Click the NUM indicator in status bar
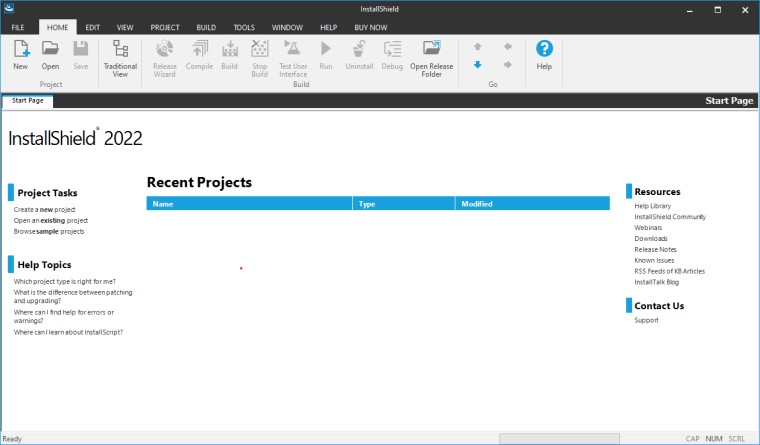Image resolution: width=760 pixels, height=445 pixels. pos(713,439)
